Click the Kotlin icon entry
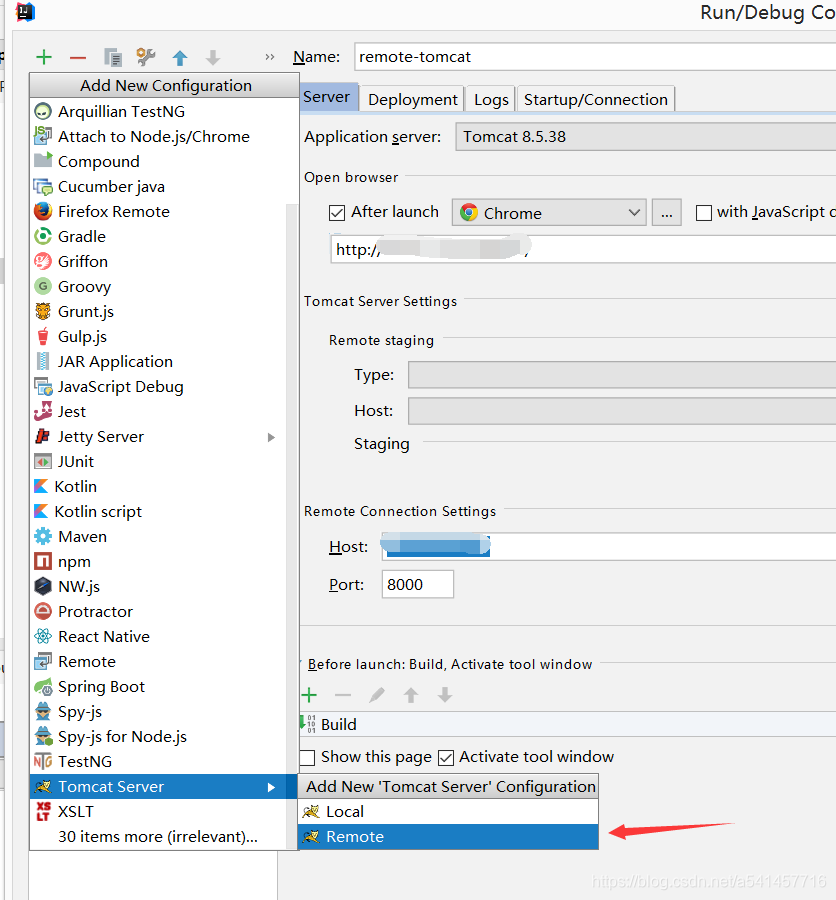This screenshot has height=900, width=836. 41,487
